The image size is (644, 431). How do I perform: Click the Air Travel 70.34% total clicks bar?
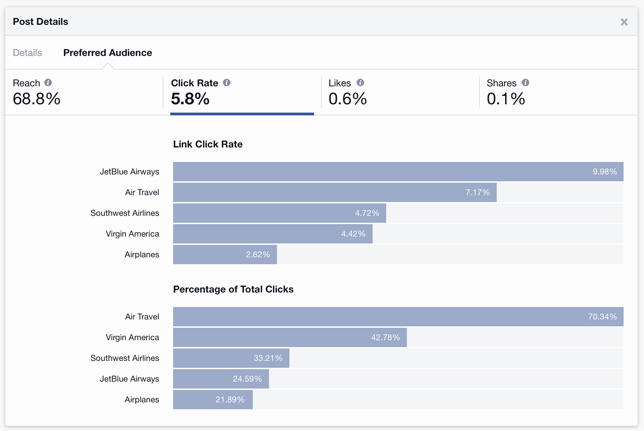click(x=398, y=317)
